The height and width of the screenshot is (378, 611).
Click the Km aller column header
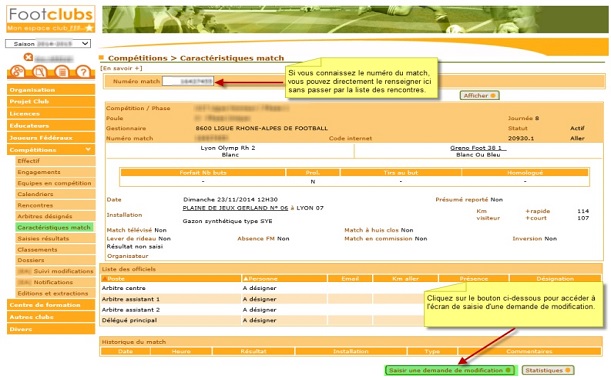tap(405, 279)
